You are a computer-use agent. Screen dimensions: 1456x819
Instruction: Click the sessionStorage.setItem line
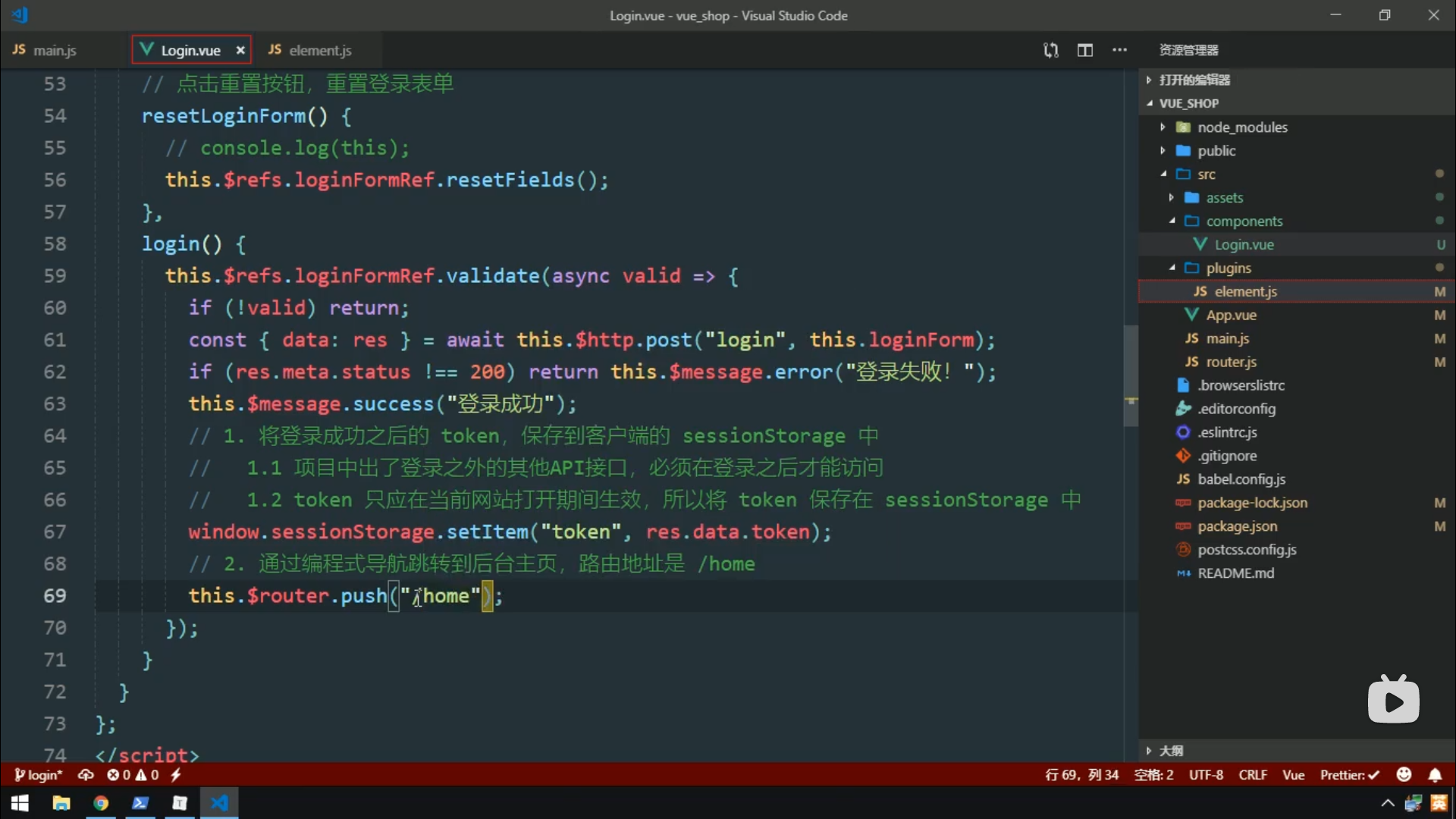510,532
